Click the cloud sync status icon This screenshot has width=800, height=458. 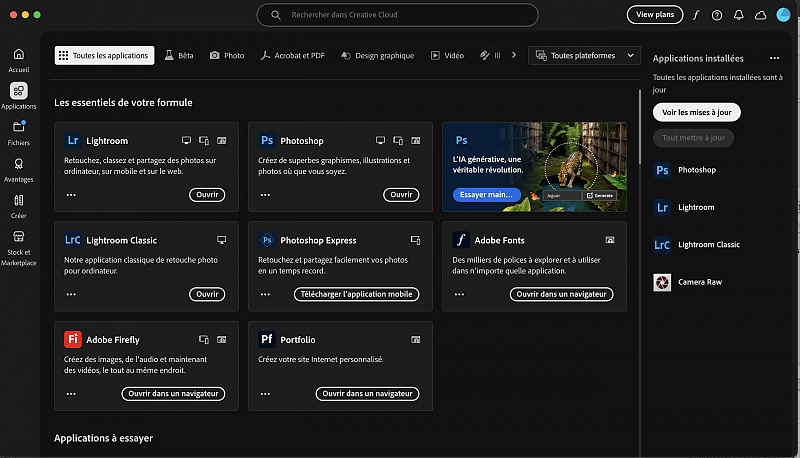(761, 15)
